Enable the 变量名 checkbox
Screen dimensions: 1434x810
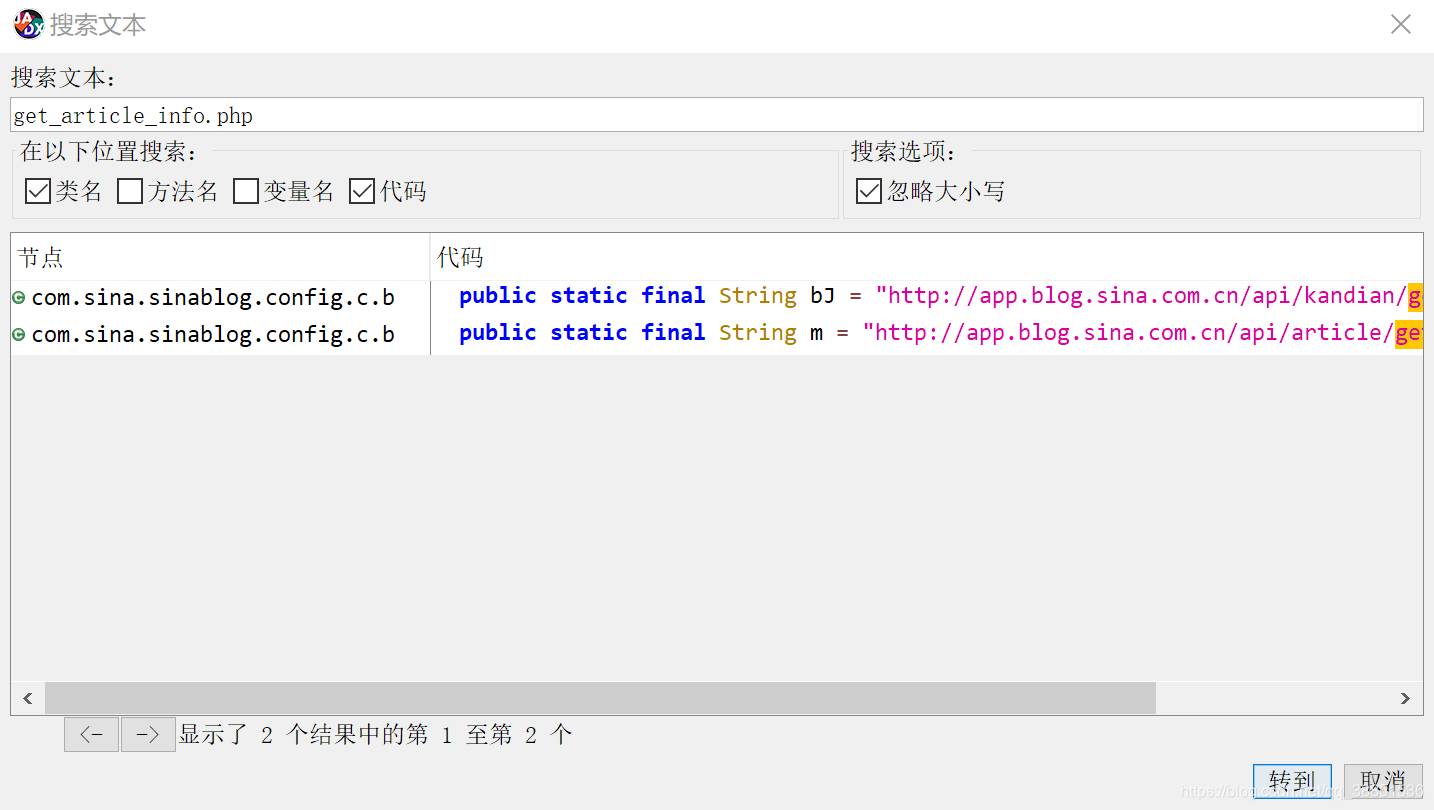[x=246, y=191]
